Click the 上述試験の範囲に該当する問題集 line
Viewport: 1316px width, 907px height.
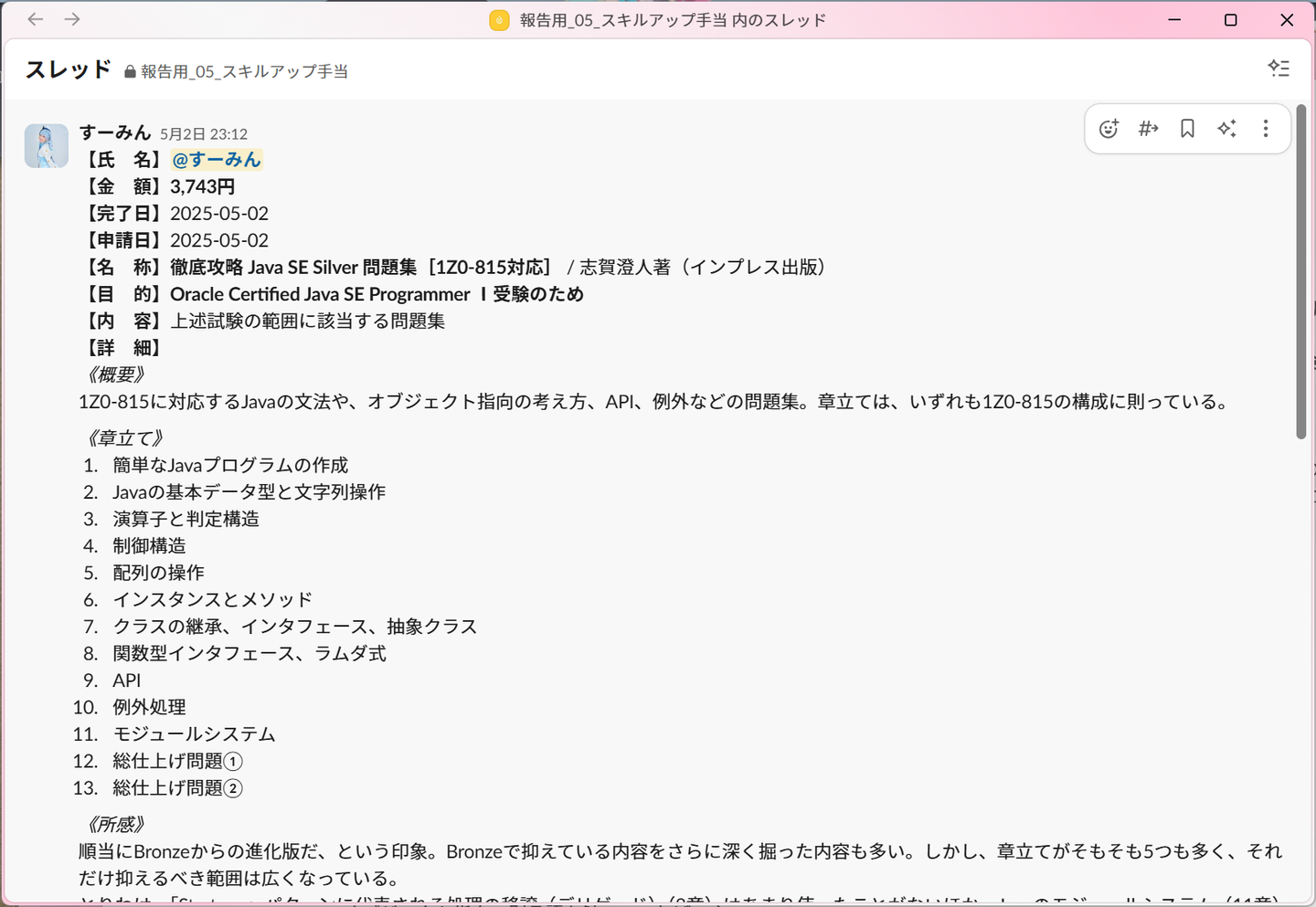pos(308,321)
